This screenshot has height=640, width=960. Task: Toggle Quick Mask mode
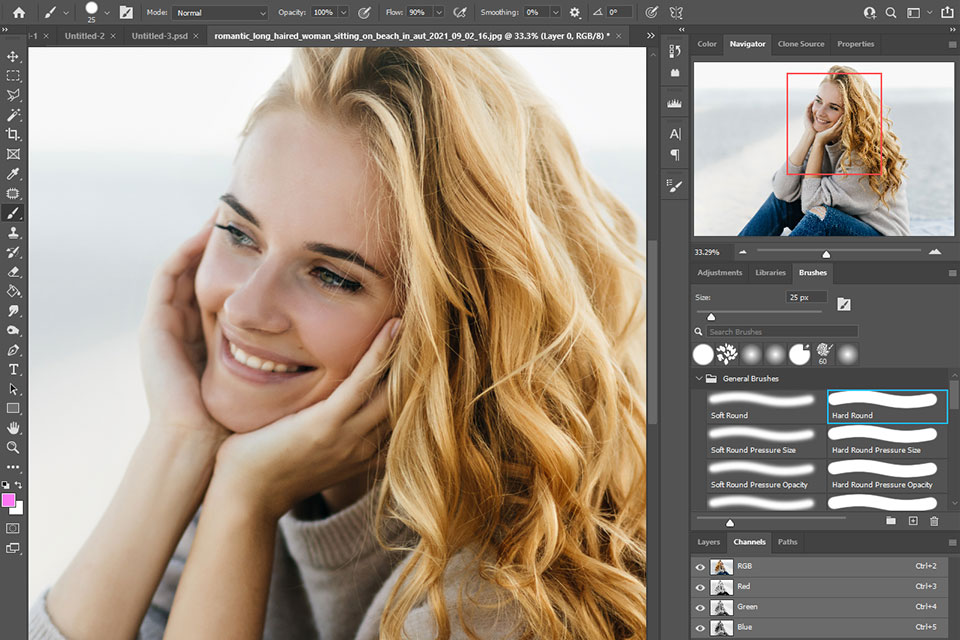[x=13, y=528]
